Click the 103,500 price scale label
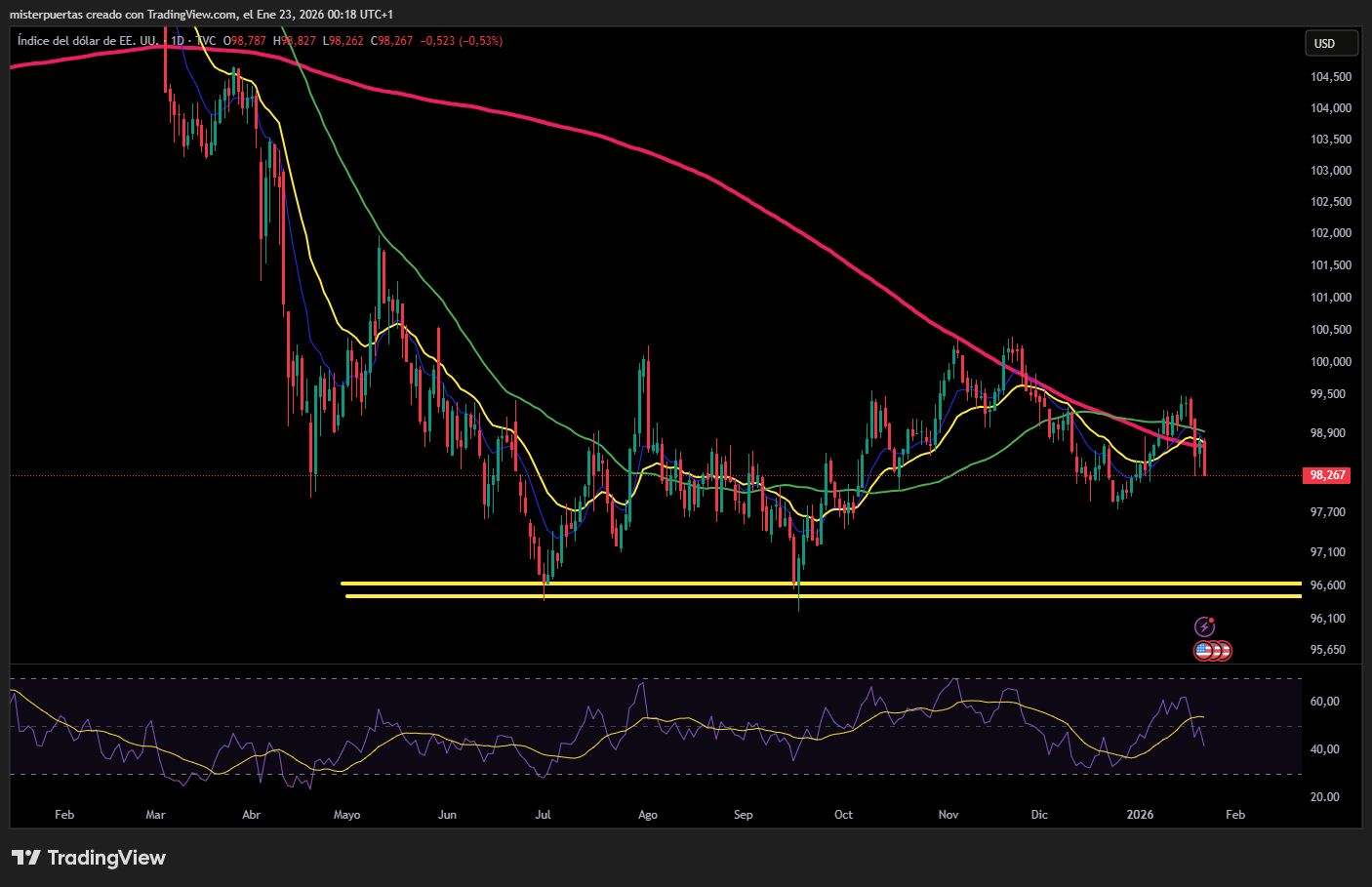 [x=1331, y=140]
